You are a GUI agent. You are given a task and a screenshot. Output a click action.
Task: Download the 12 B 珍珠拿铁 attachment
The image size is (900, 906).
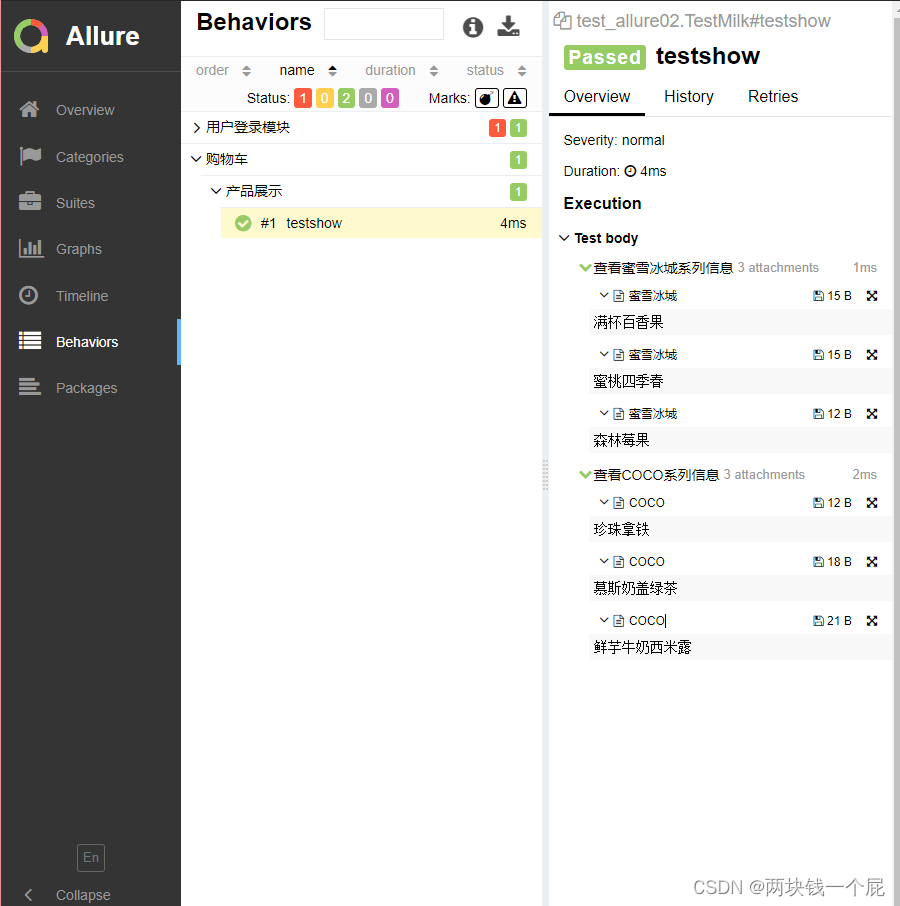coord(832,503)
